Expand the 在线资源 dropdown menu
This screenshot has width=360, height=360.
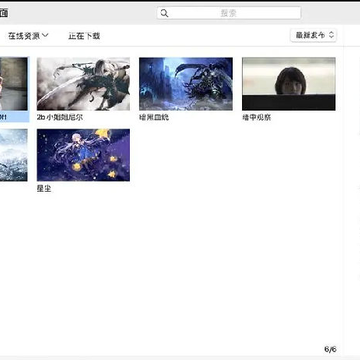click(x=28, y=36)
